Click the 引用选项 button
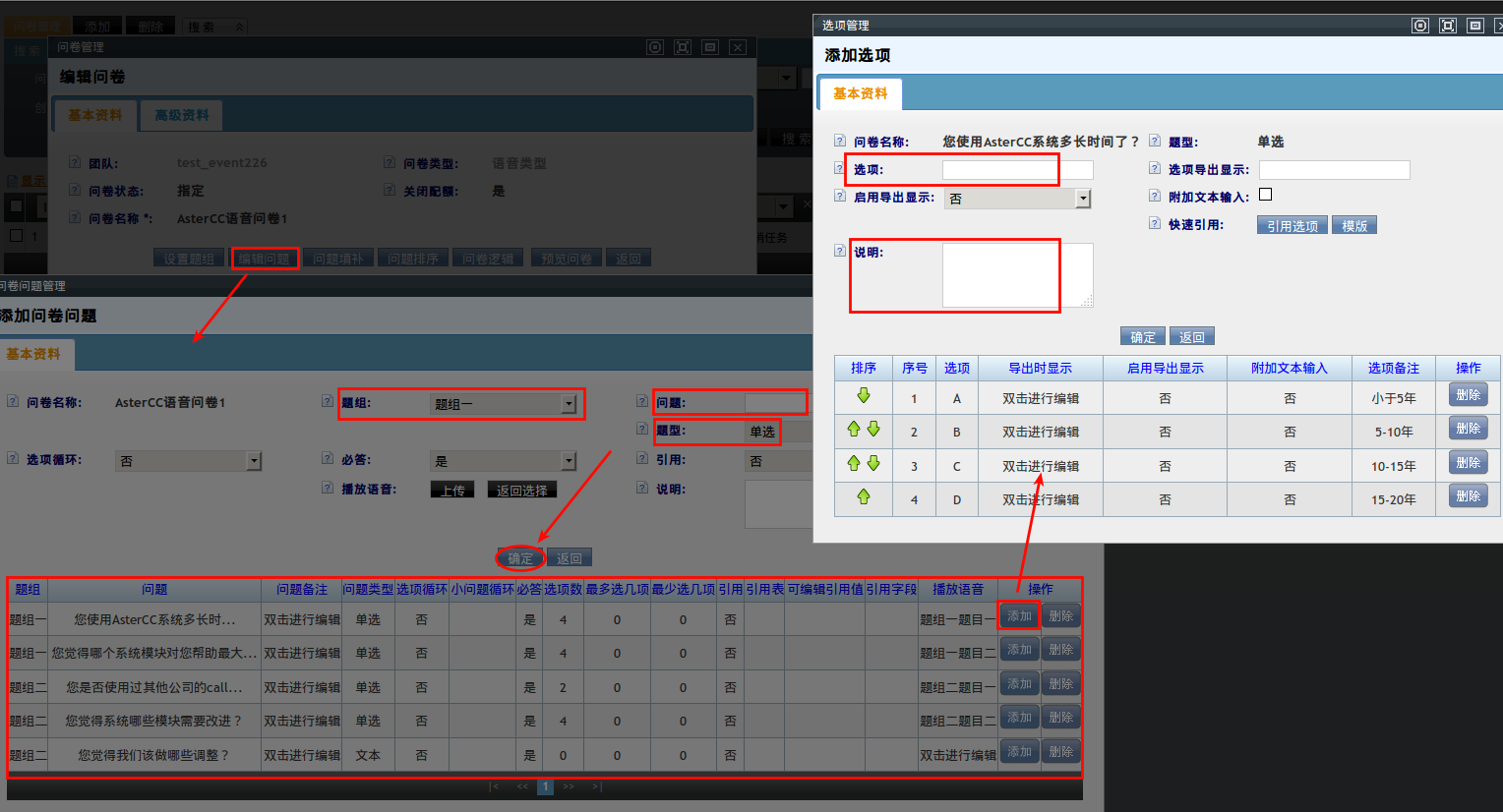The height and width of the screenshot is (812, 1503). coord(1292,225)
